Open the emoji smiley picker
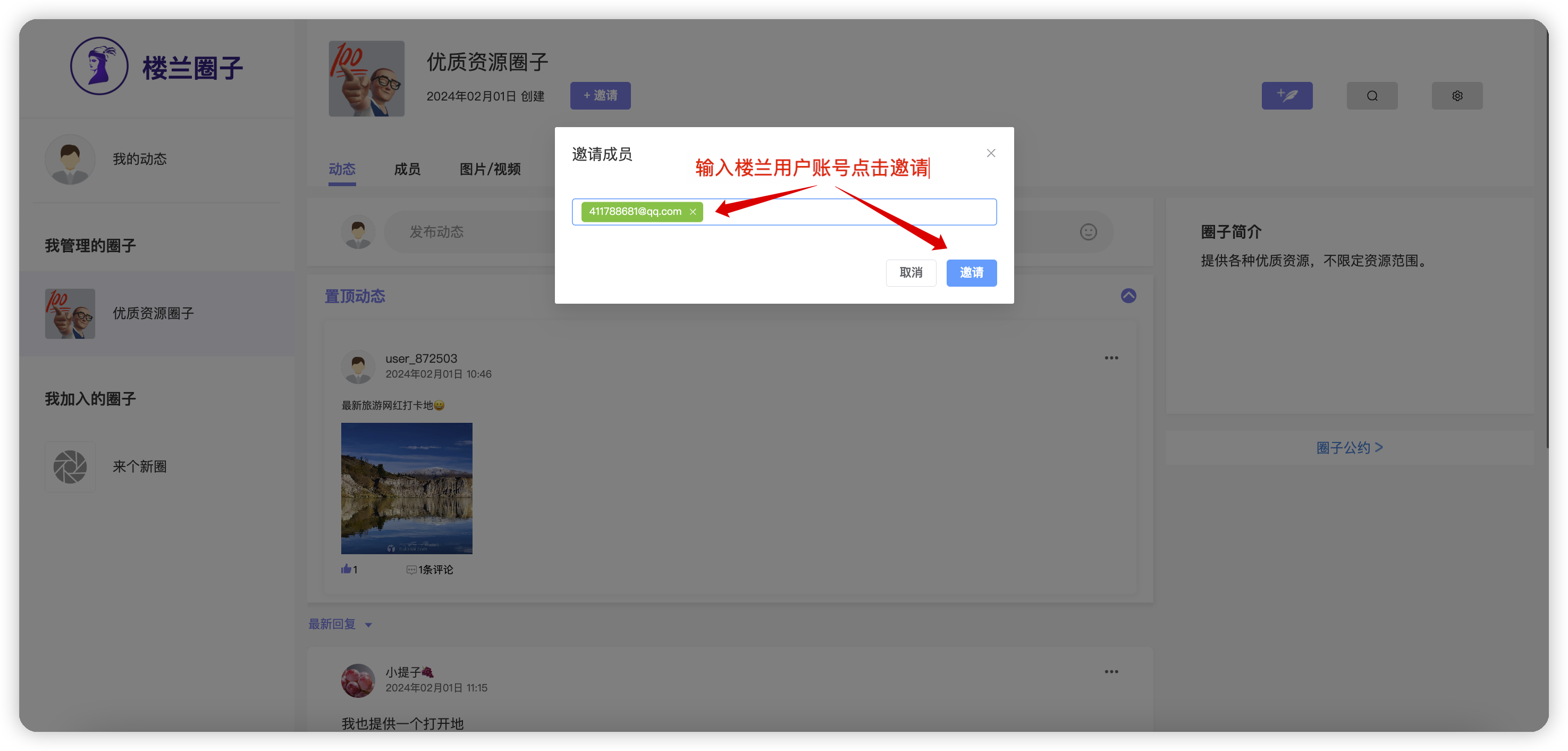 1088,231
